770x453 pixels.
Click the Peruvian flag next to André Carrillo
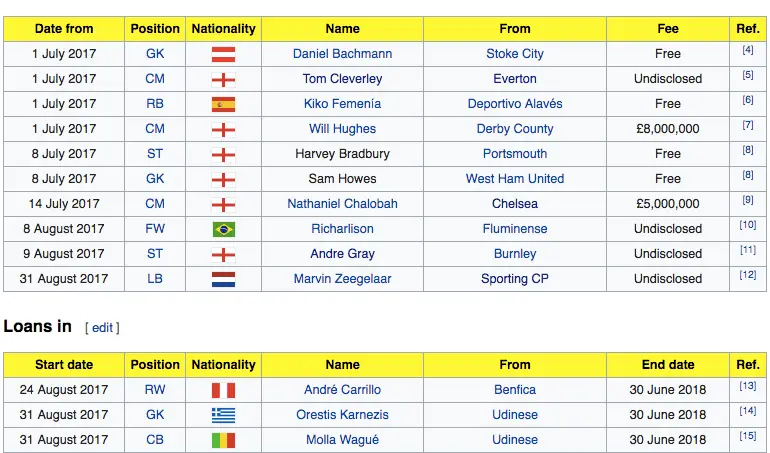(223, 390)
